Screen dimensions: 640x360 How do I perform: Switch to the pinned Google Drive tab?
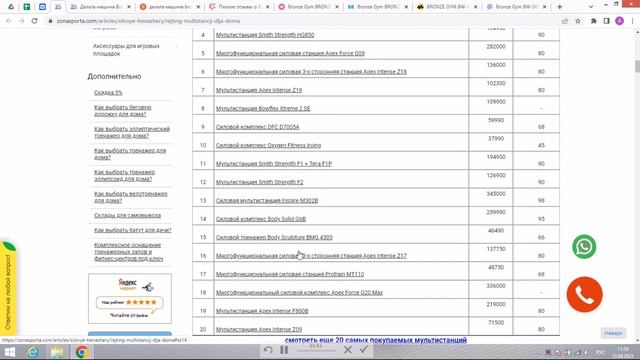[11, 7]
